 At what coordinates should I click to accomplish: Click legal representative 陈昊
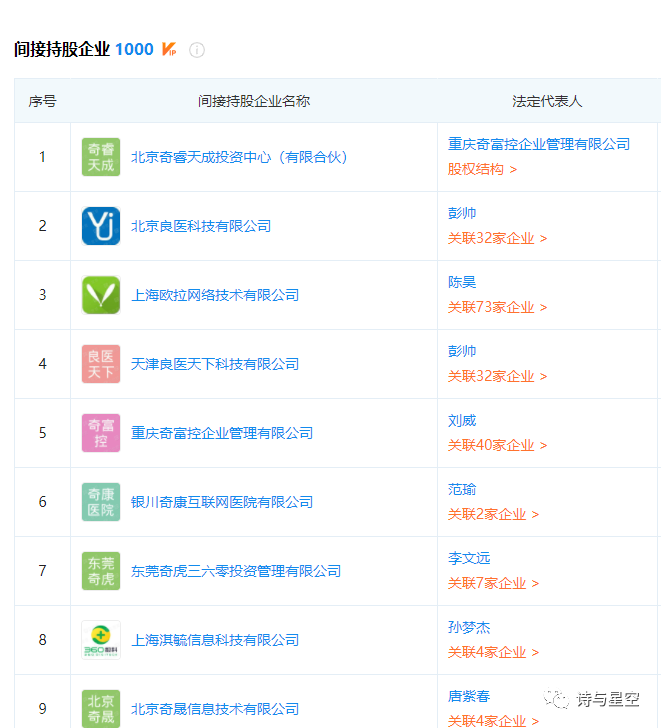[462, 282]
